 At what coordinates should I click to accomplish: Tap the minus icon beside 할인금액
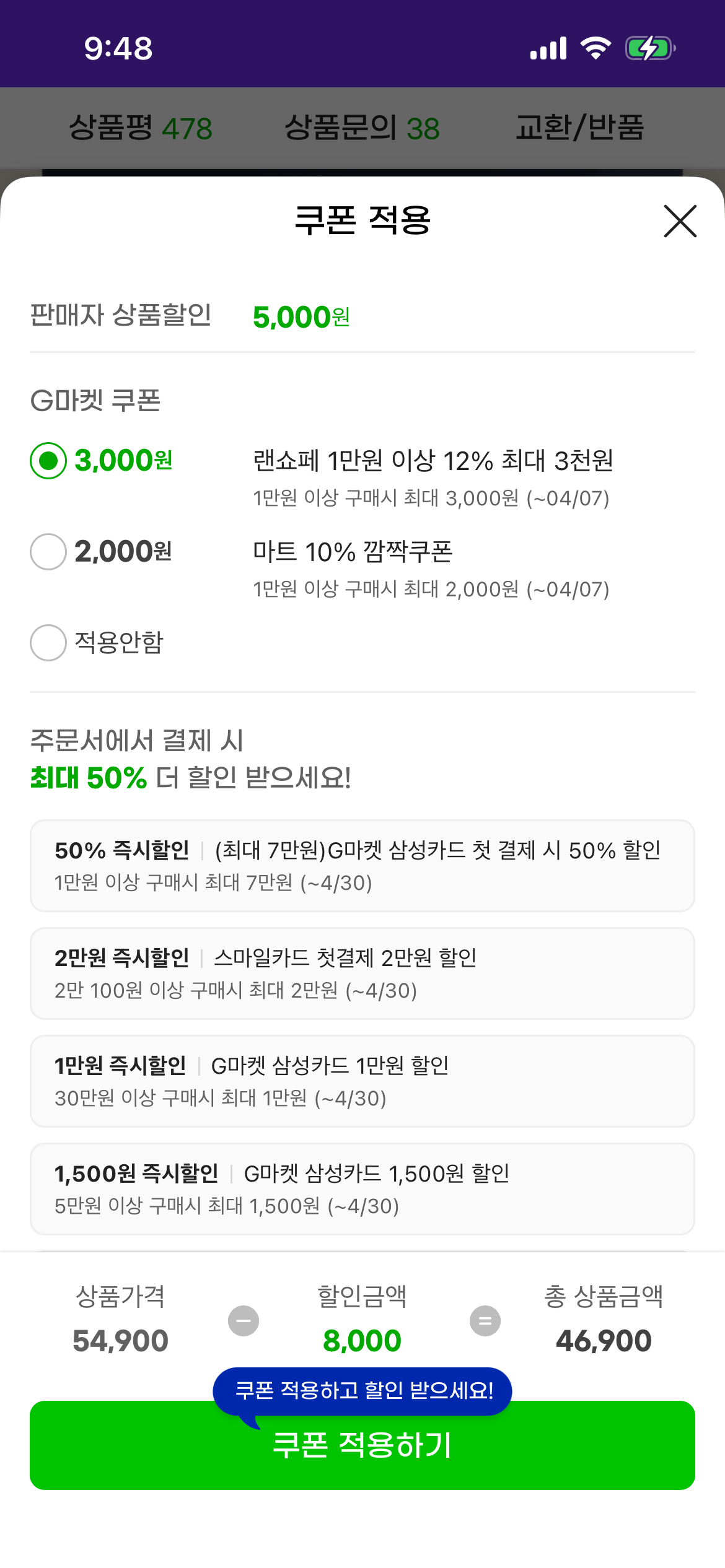[x=244, y=1321]
